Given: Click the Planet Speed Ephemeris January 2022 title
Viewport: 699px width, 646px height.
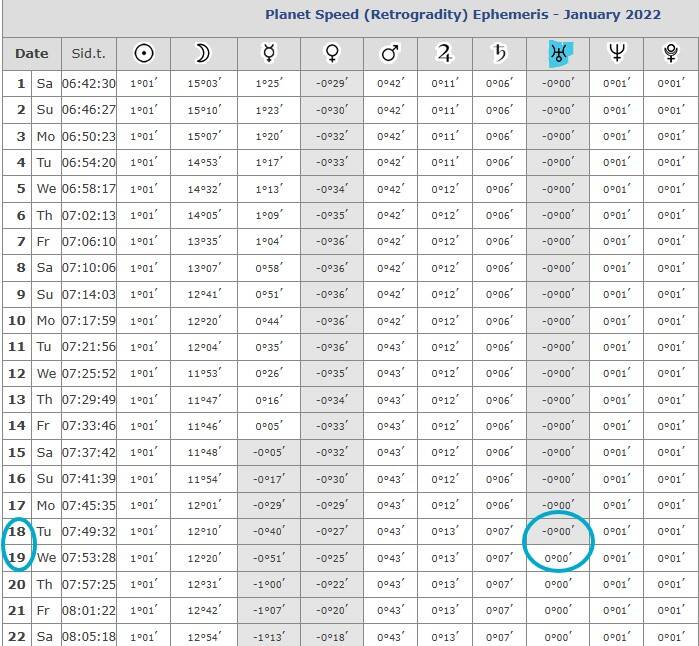Looking at the screenshot, I should pos(463,14).
